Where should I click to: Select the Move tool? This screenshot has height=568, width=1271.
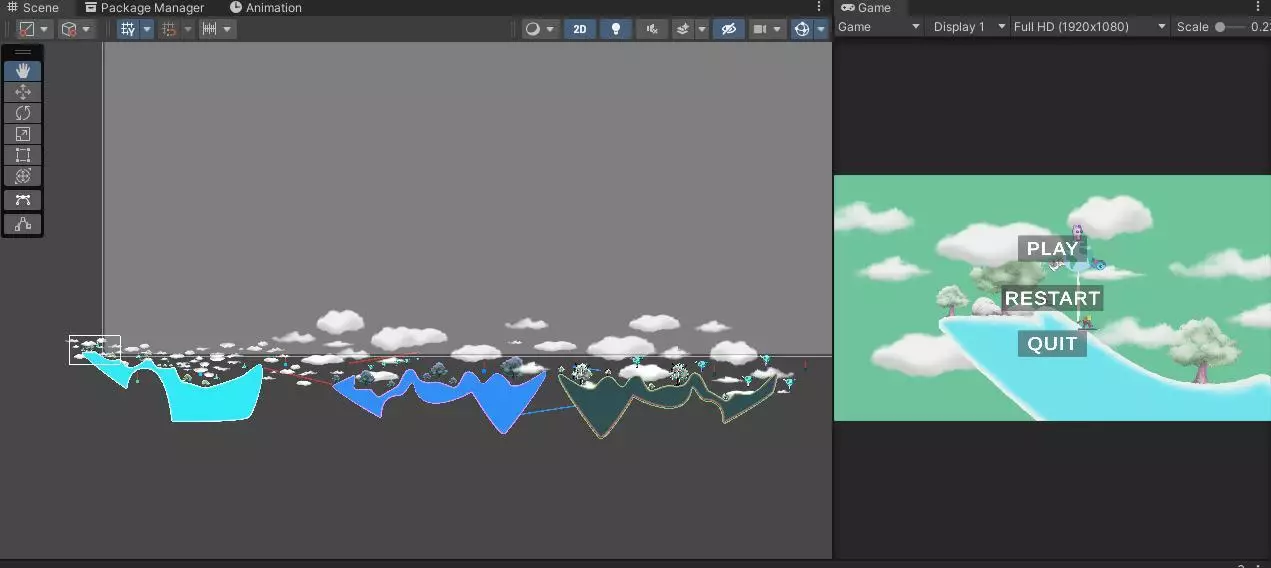[x=22, y=92]
